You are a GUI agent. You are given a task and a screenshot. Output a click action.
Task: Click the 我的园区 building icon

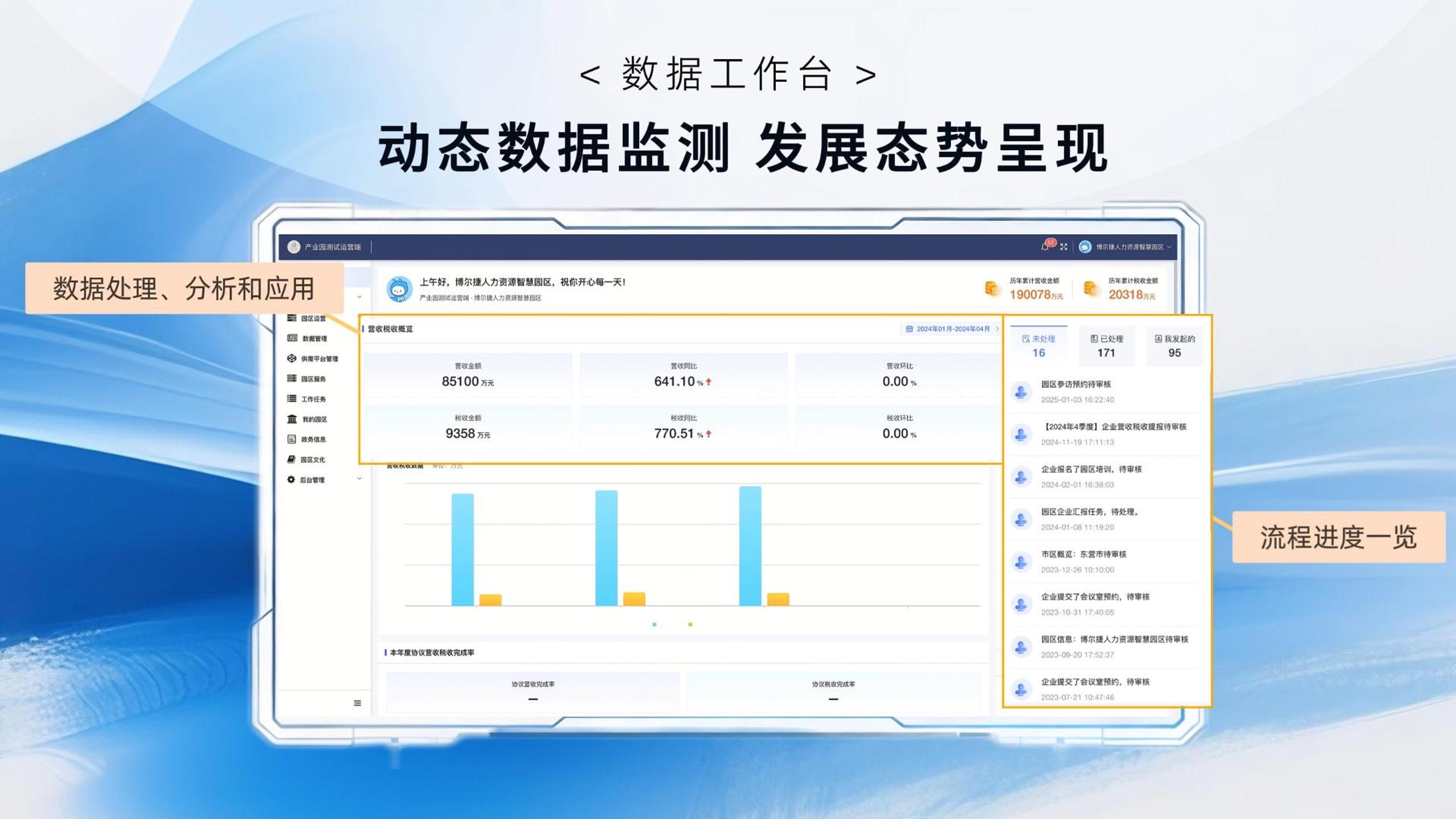click(x=292, y=419)
